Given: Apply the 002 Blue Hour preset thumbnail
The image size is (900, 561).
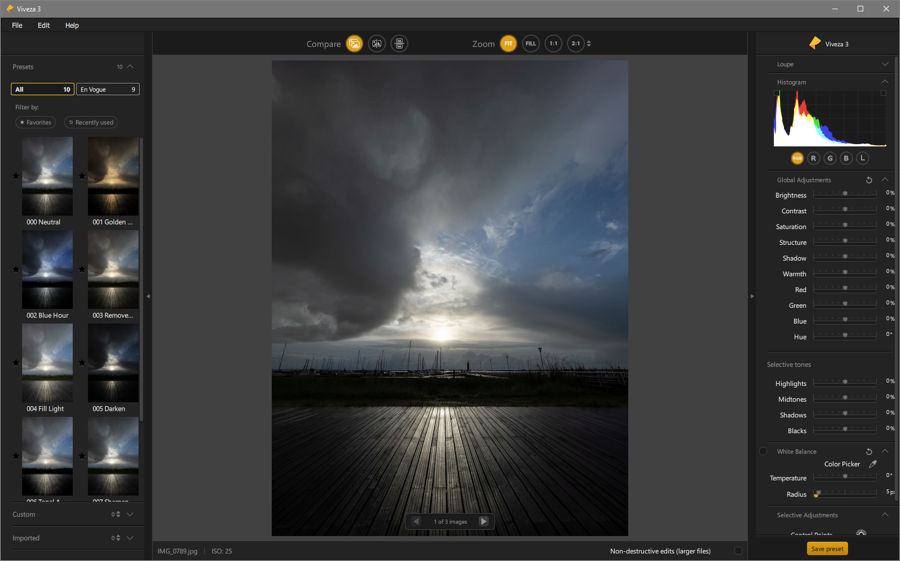Looking at the screenshot, I should [47, 270].
